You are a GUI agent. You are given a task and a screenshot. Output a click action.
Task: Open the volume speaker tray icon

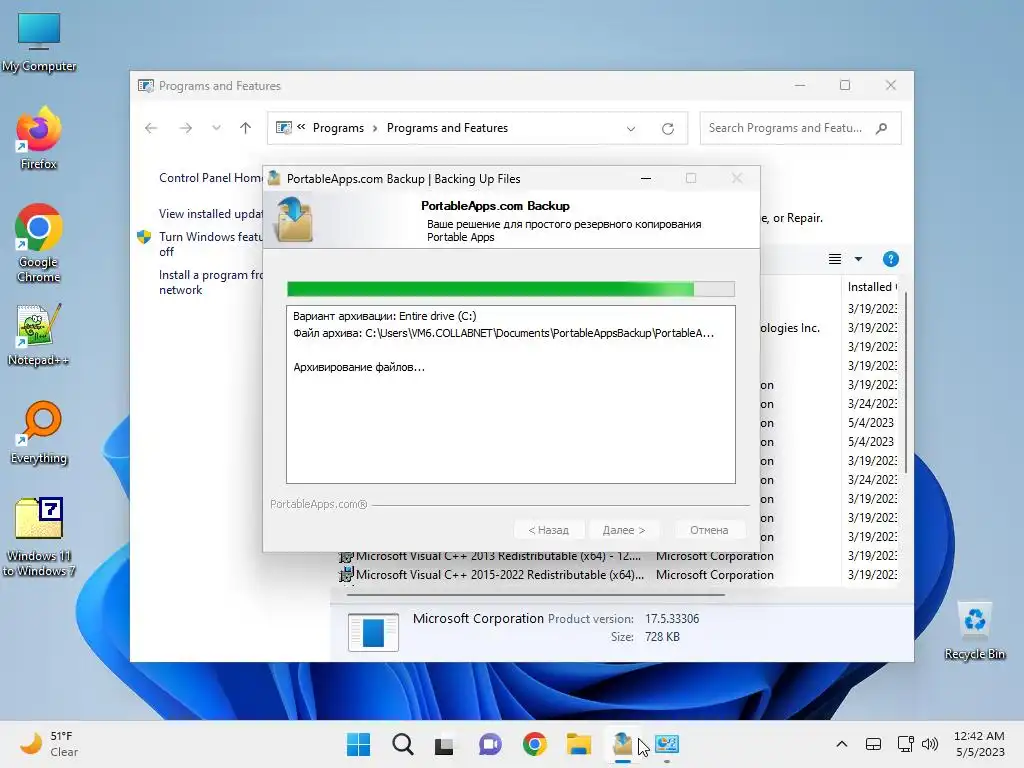point(929,744)
